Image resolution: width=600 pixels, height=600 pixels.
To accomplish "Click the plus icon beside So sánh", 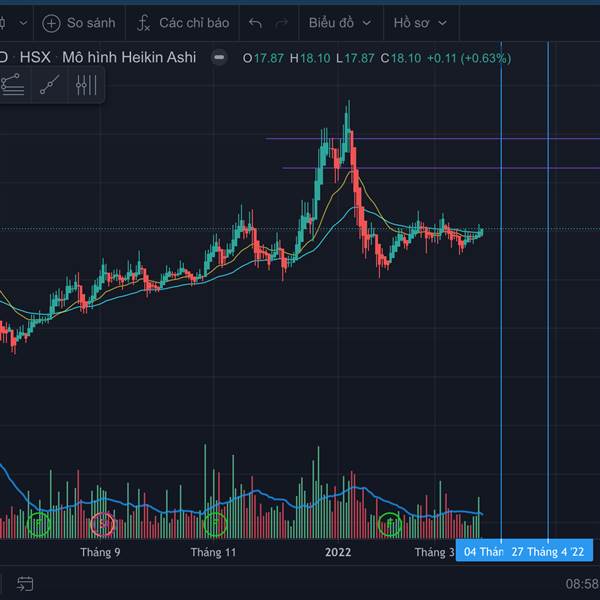I will pos(51,23).
